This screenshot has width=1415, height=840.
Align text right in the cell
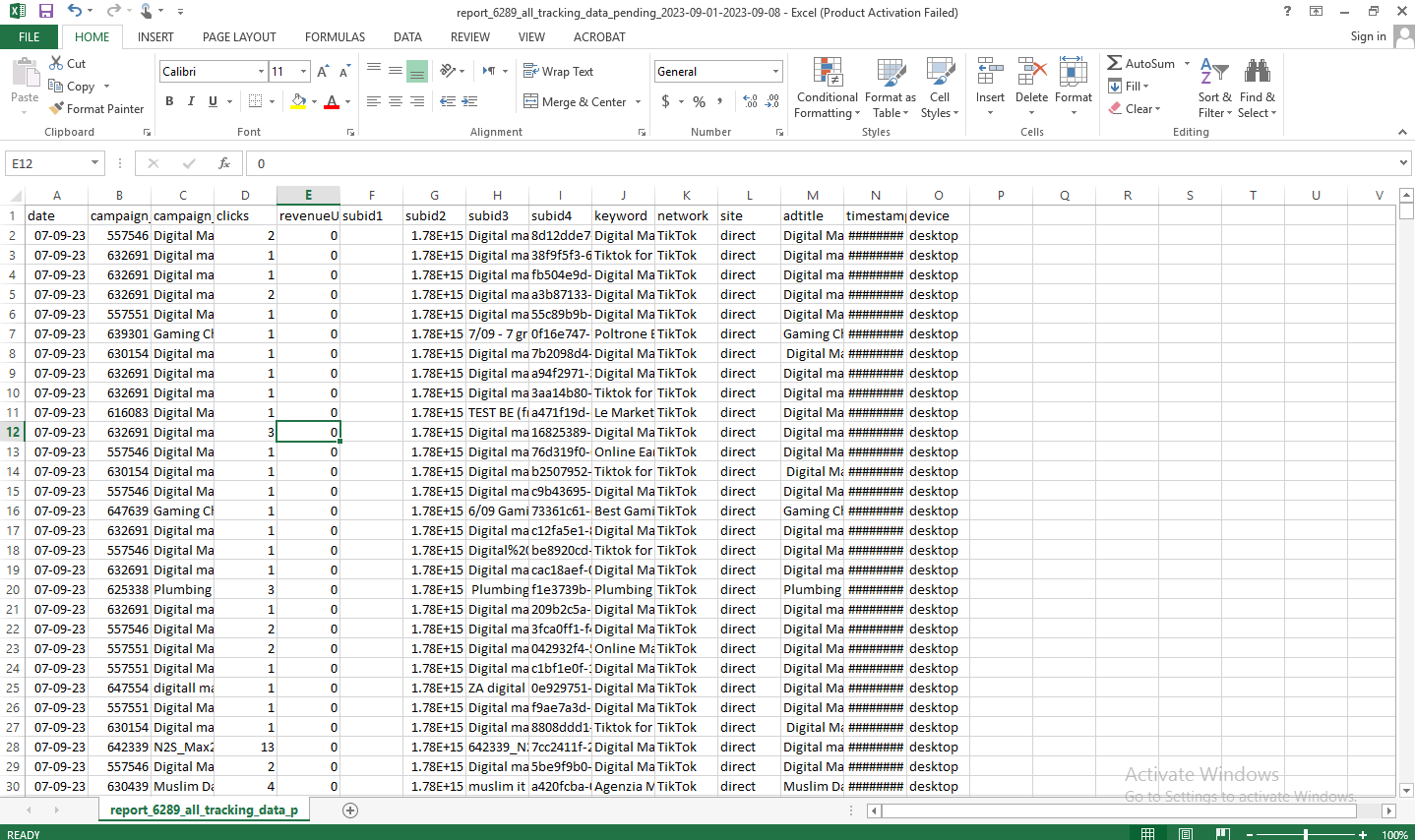[x=417, y=101]
